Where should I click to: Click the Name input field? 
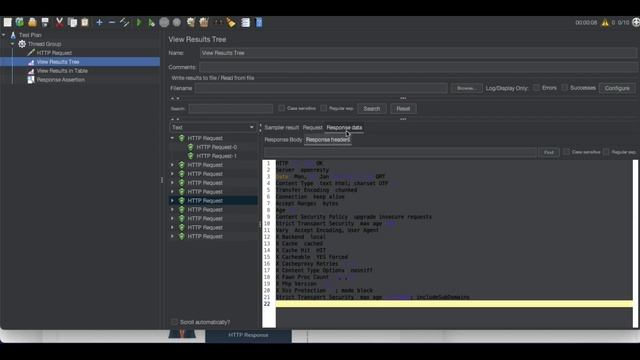pyautogui.click(x=418, y=53)
